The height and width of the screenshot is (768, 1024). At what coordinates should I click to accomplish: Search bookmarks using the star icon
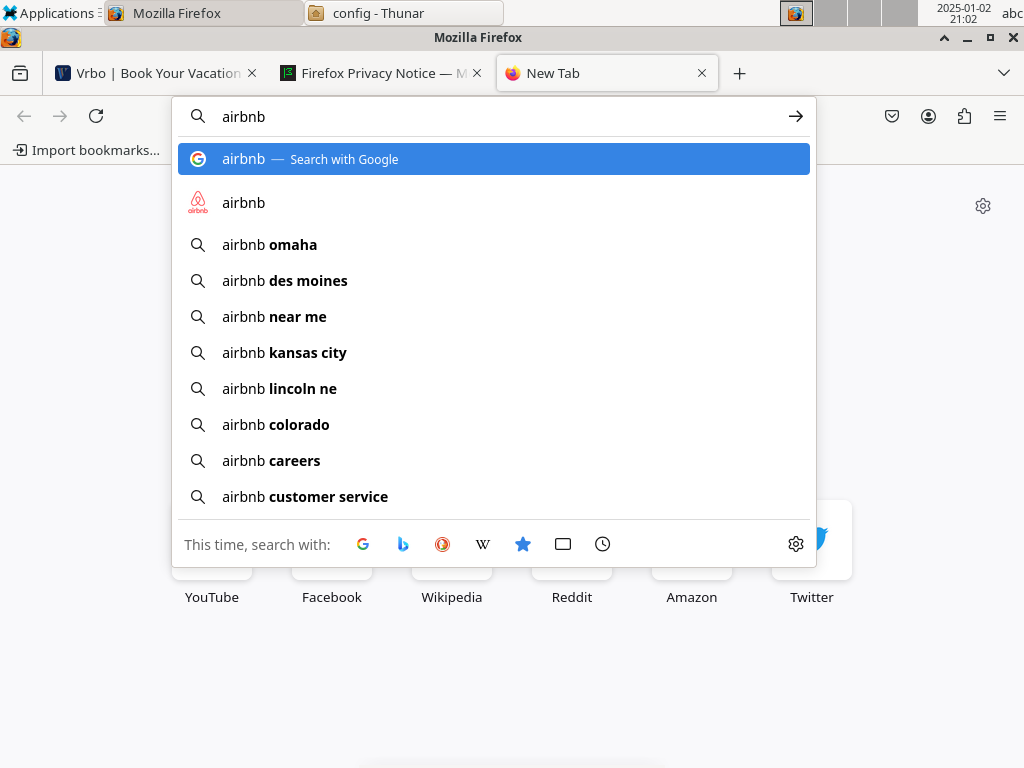click(522, 544)
